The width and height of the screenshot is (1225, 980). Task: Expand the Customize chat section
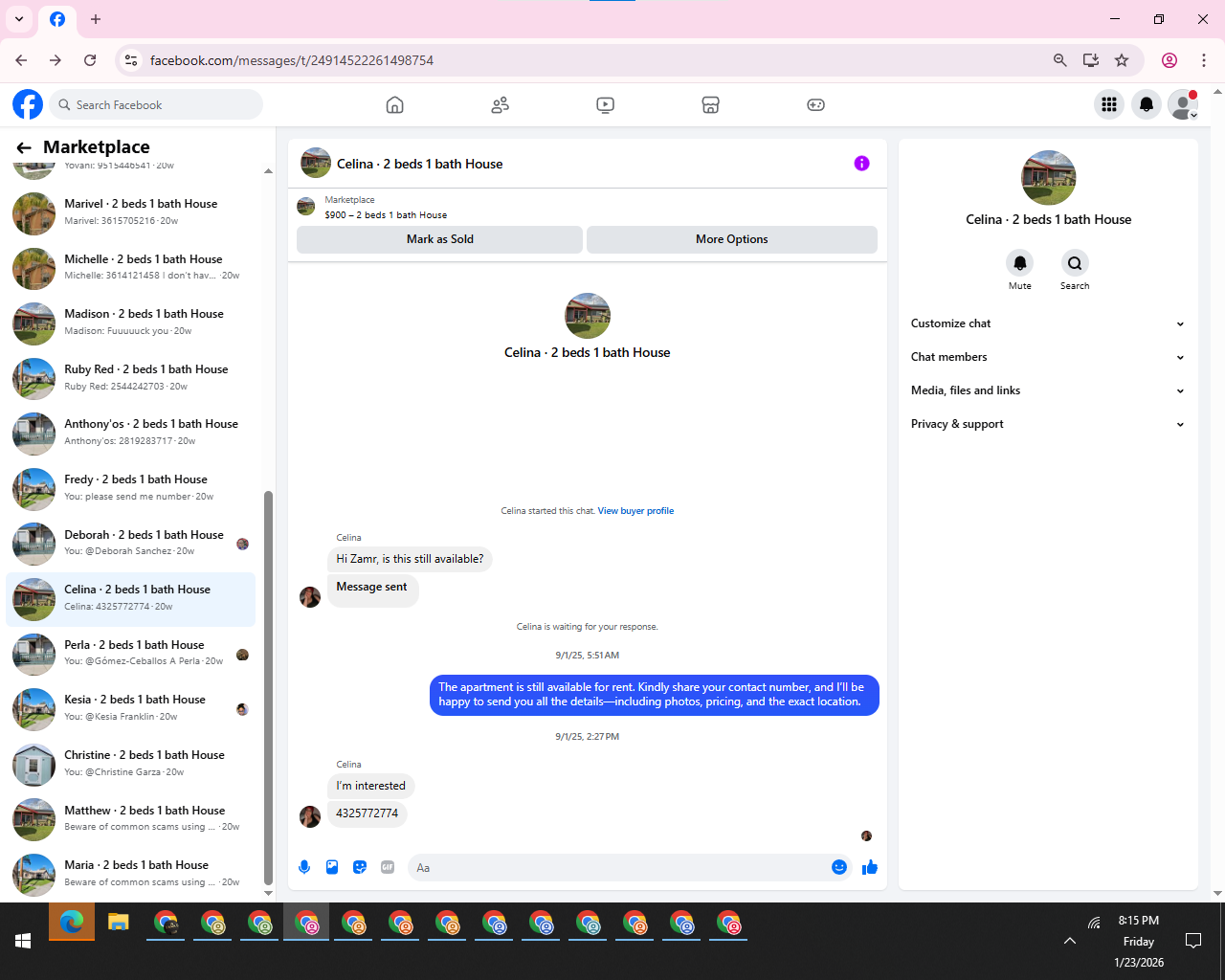pyautogui.click(x=1048, y=323)
